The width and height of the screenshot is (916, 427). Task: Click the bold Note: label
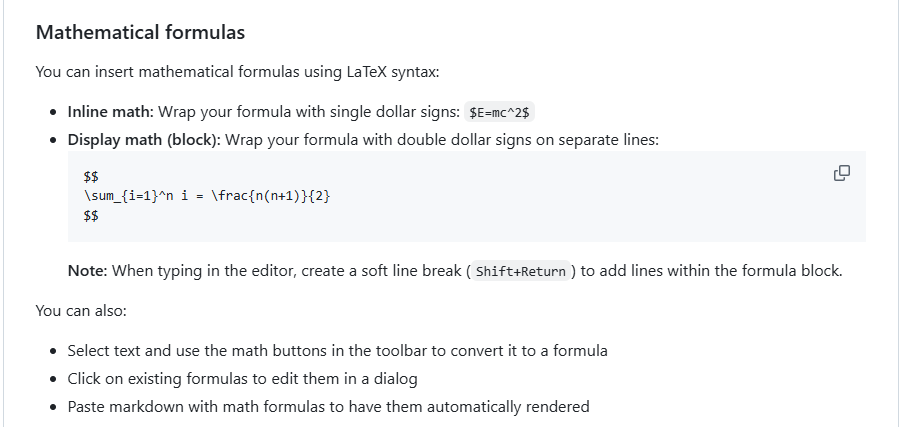pos(88,270)
